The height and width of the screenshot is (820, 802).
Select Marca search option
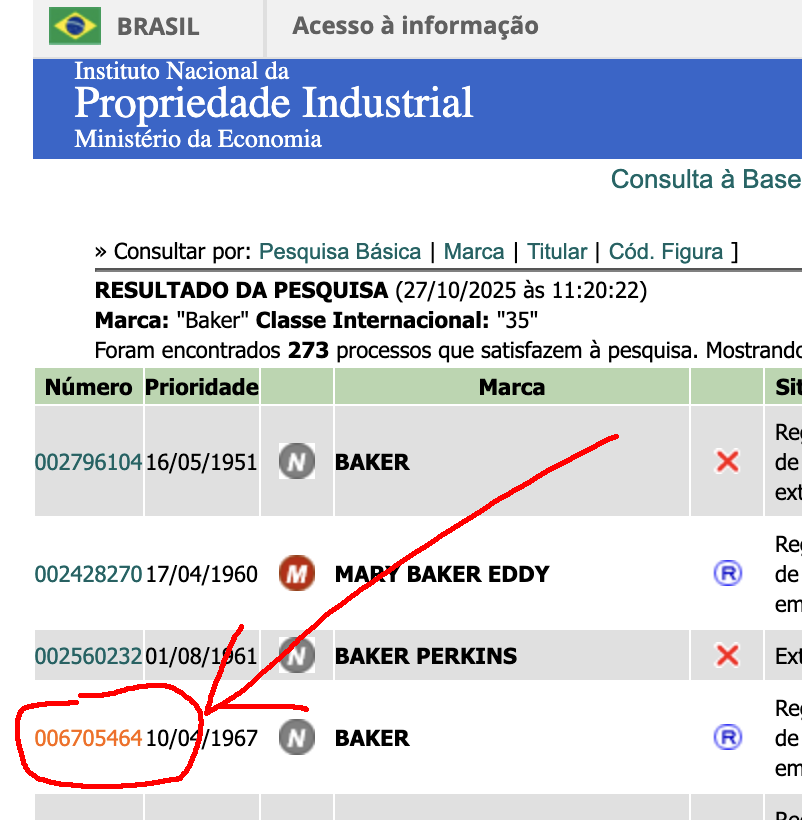click(x=474, y=252)
